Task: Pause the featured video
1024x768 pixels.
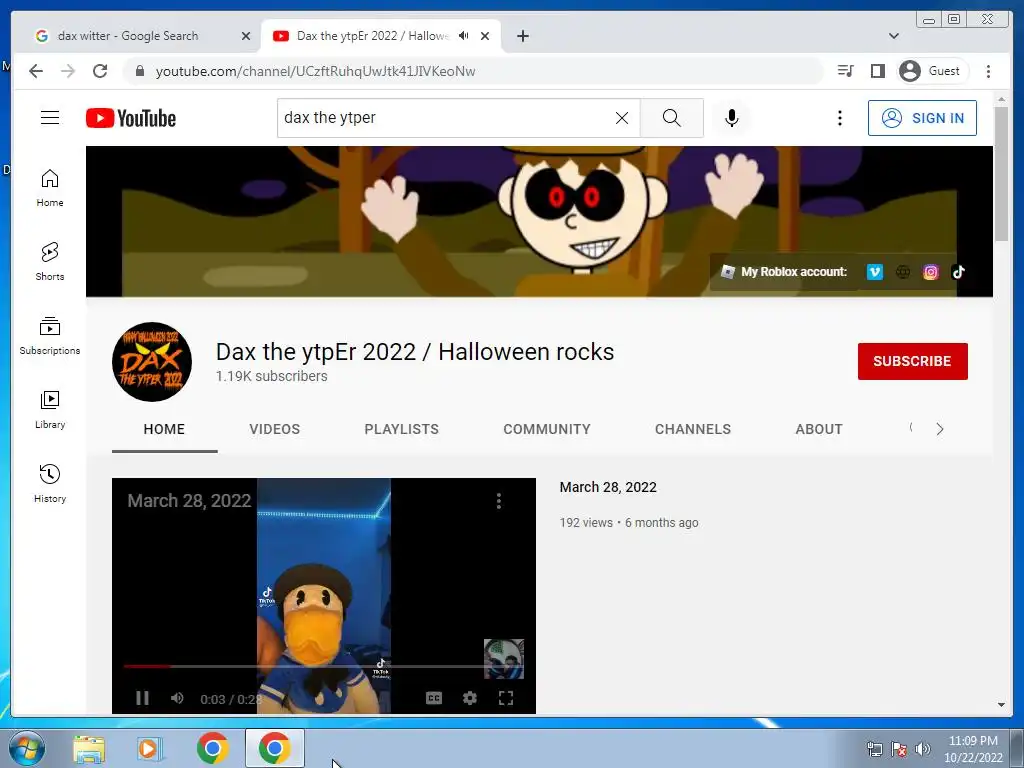Action: [x=142, y=698]
